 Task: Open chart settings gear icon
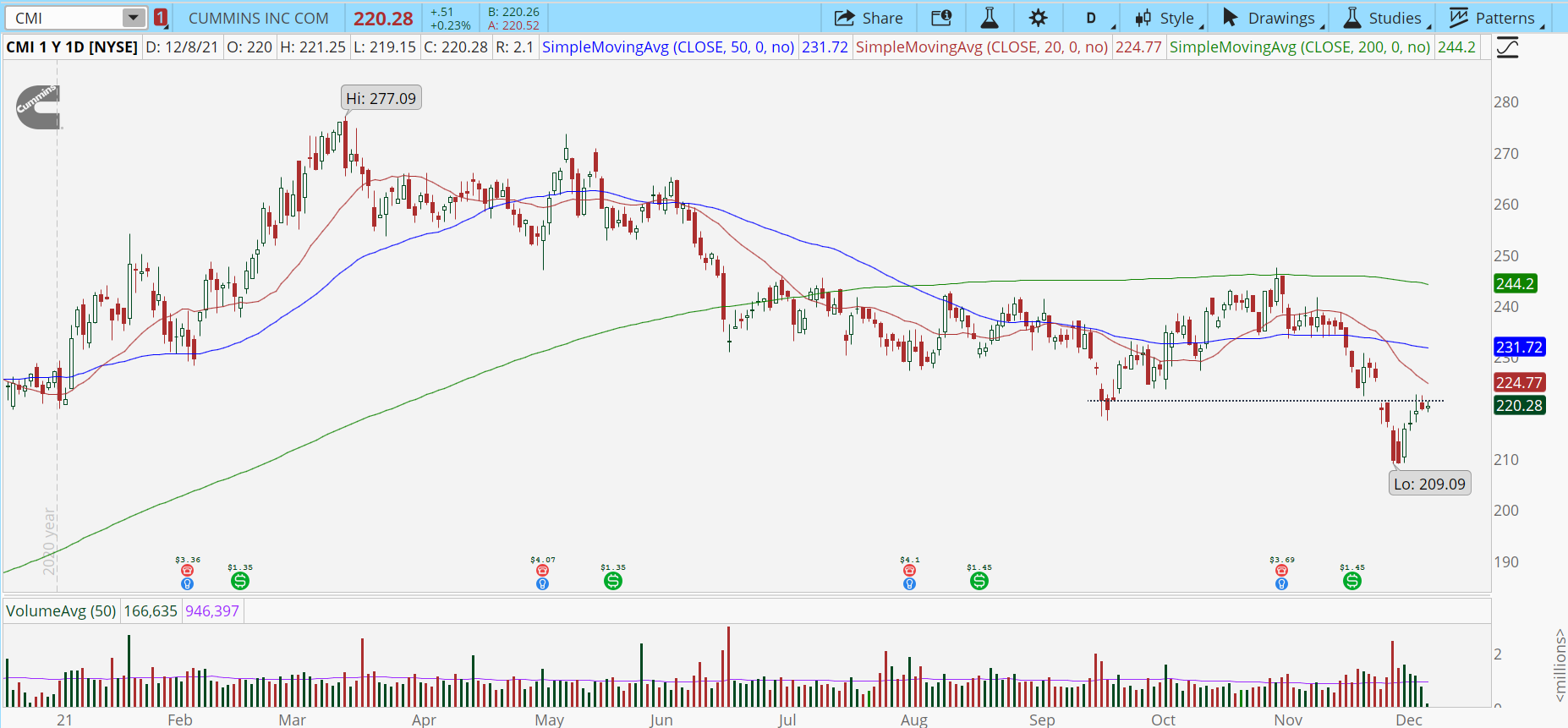pyautogui.click(x=1038, y=18)
